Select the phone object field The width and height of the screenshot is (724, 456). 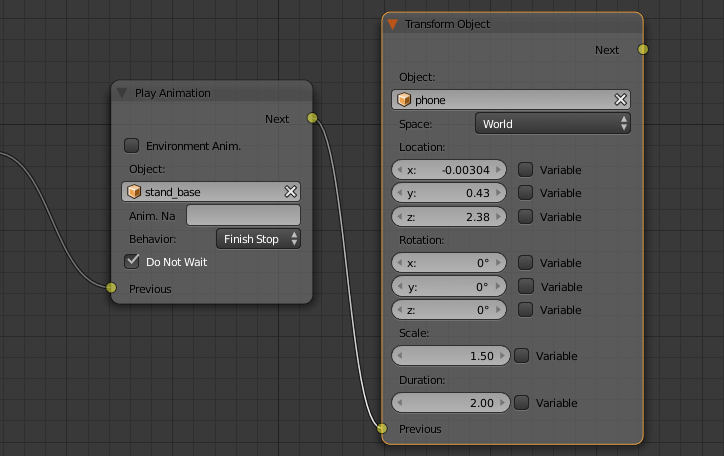511,100
